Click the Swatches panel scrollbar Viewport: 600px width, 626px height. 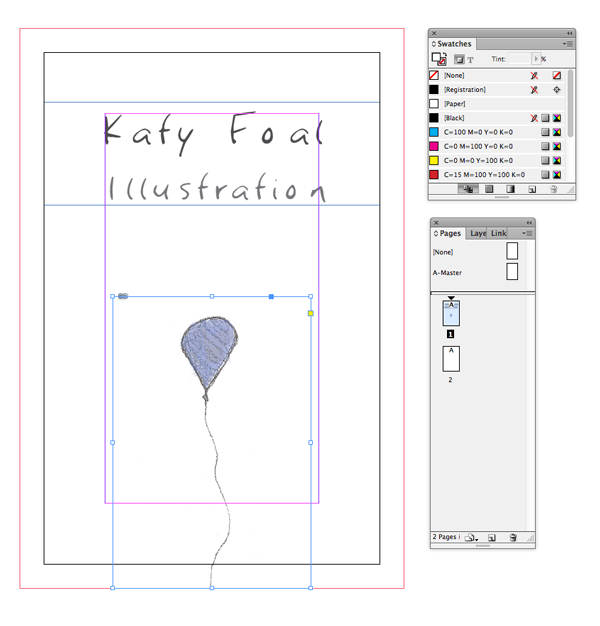(570, 104)
